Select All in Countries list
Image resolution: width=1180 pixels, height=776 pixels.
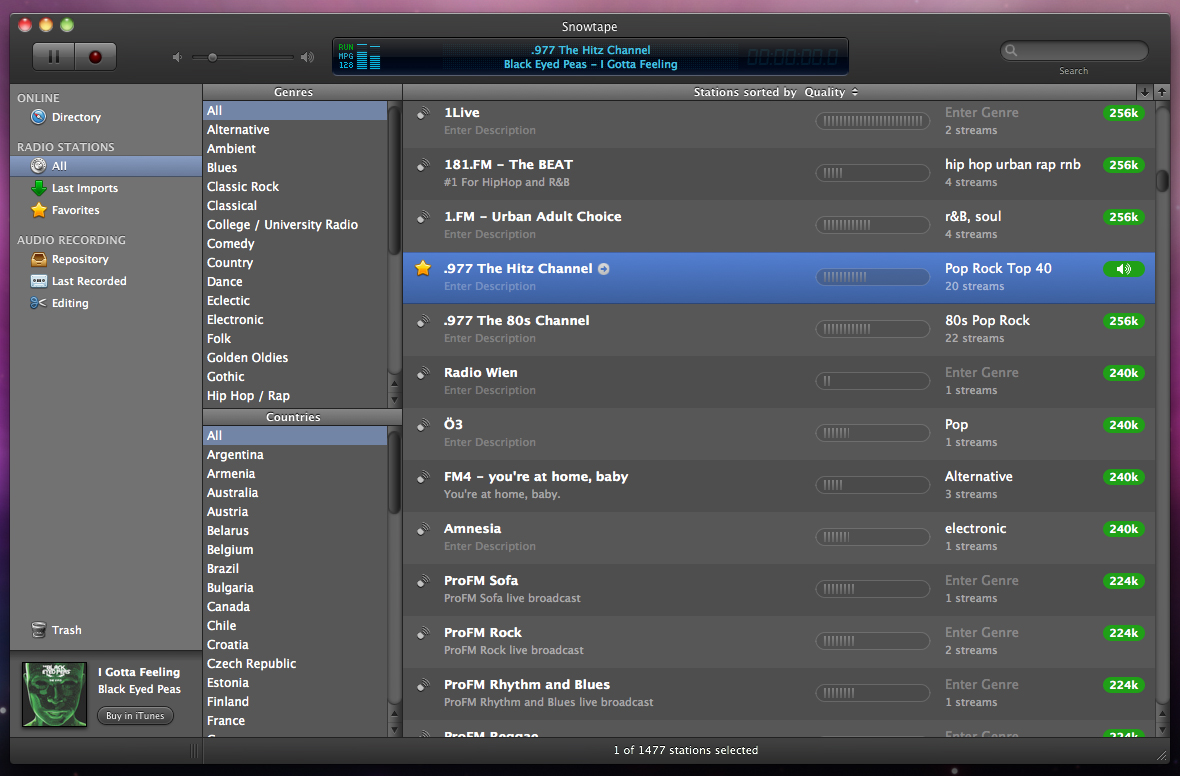click(295, 436)
